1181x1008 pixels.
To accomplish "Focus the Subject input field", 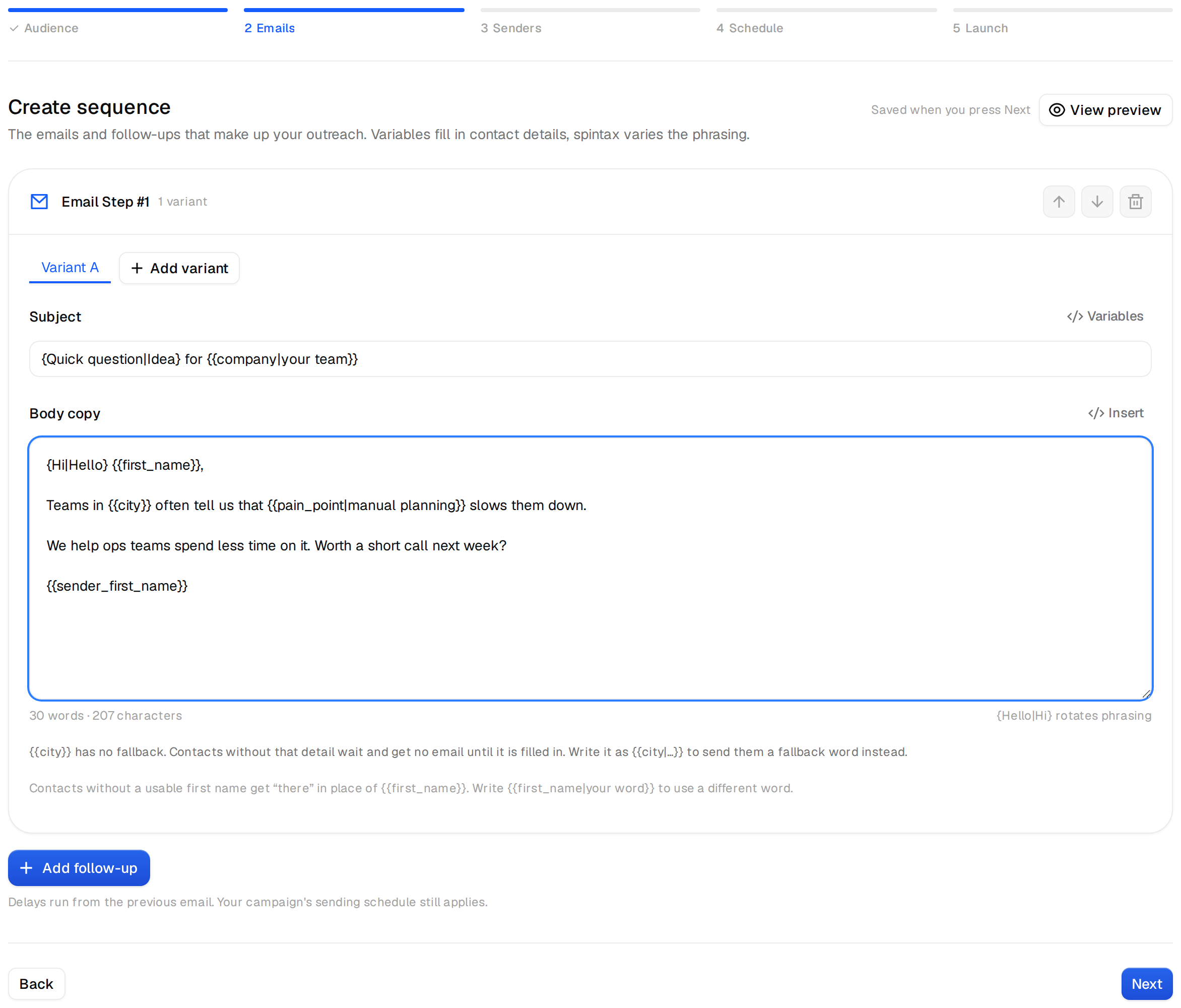I will (x=590, y=359).
